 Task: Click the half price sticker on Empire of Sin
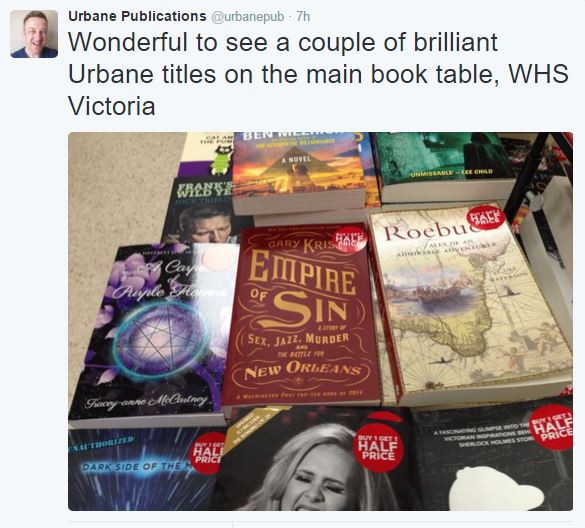(x=349, y=239)
